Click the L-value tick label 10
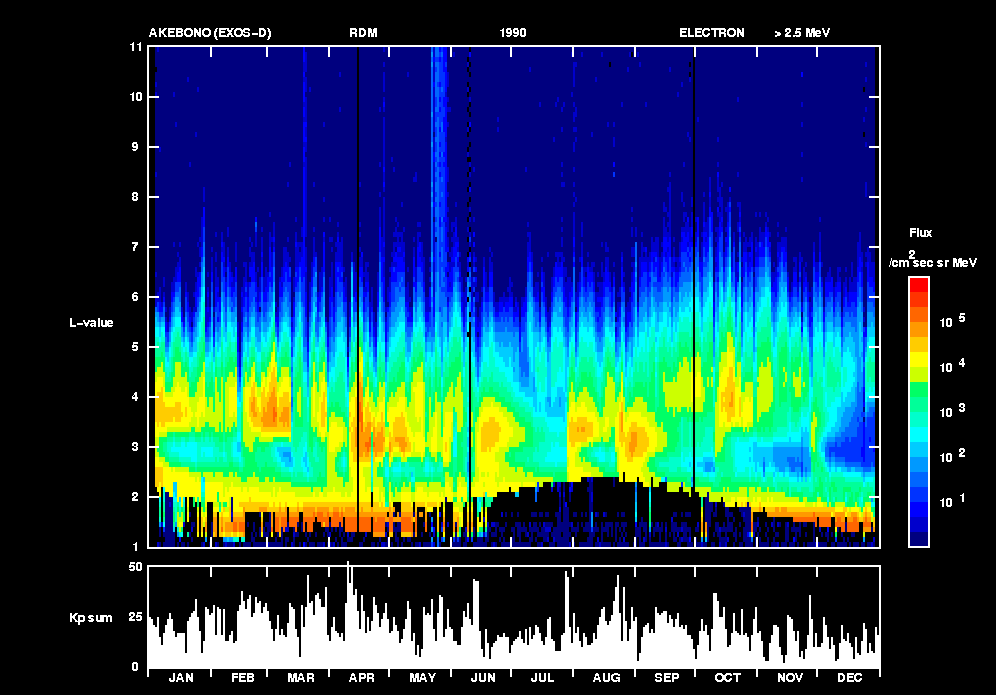The image size is (996, 695). point(135,97)
